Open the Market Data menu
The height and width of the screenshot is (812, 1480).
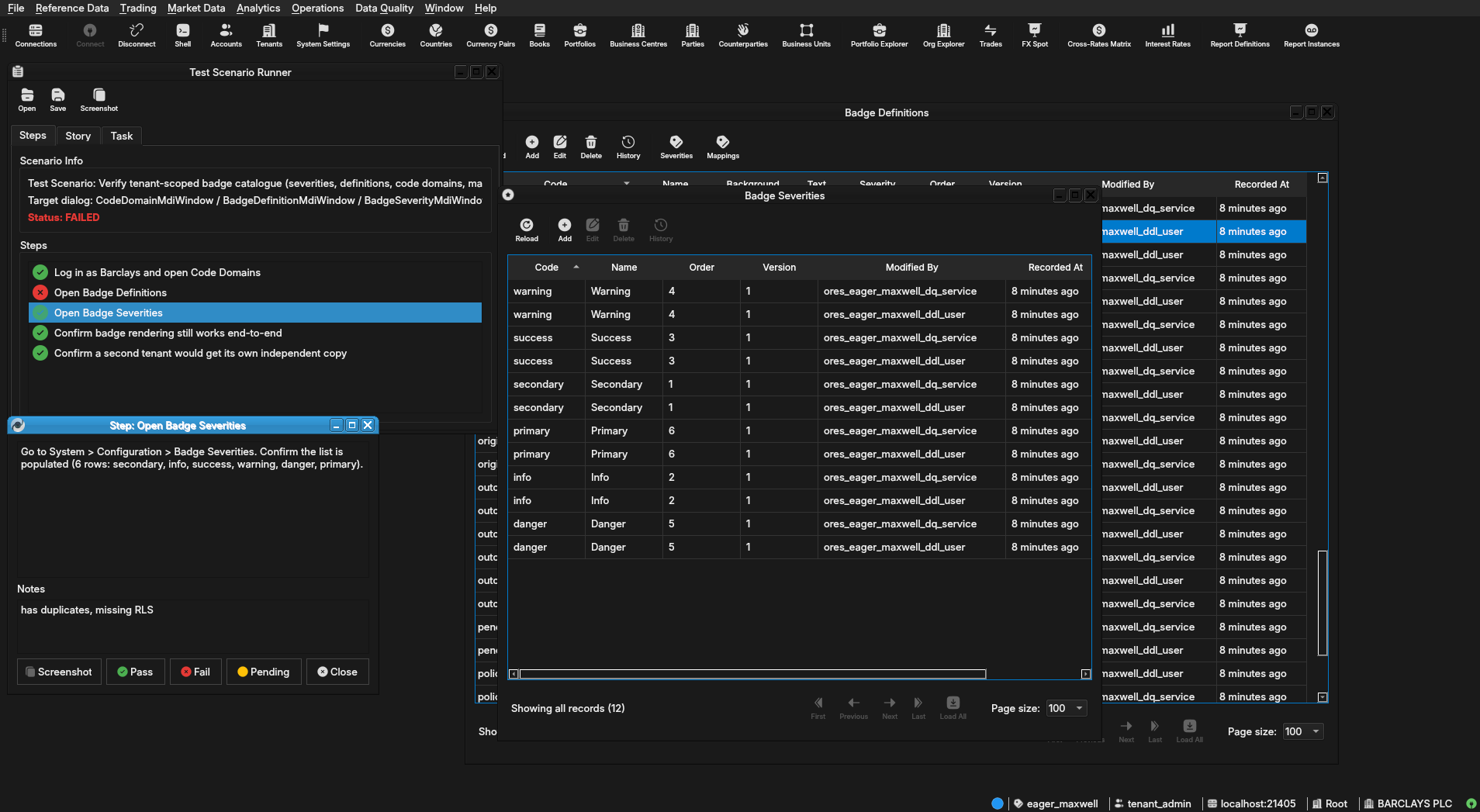[x=196, y=8]
